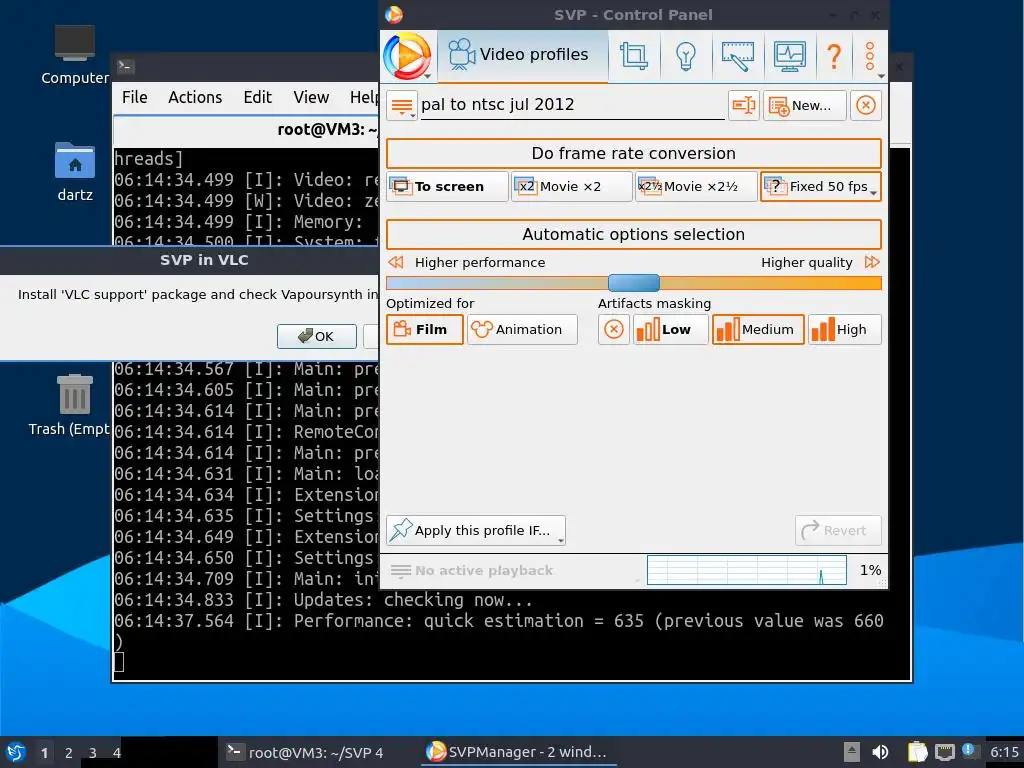The height and width of the screenshot is (768, 1024).
Task: Open the Computer desktop icon
Action: click(74, 55)
